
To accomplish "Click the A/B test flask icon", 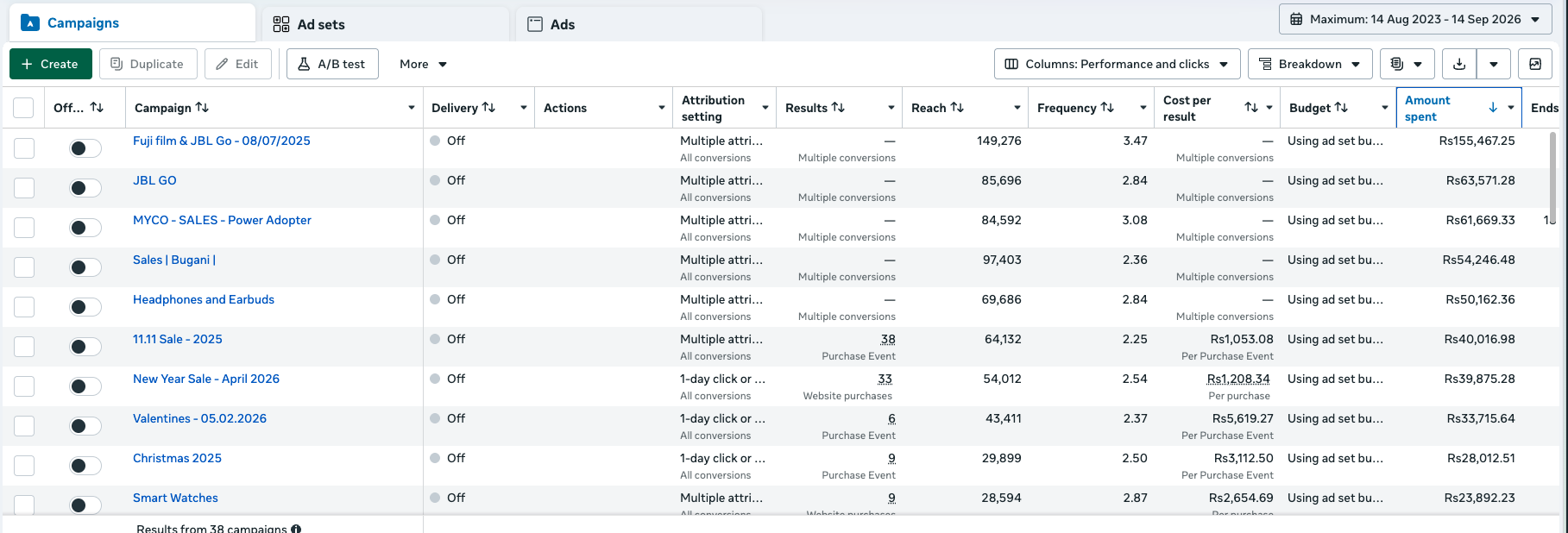I will coord(304,64).
